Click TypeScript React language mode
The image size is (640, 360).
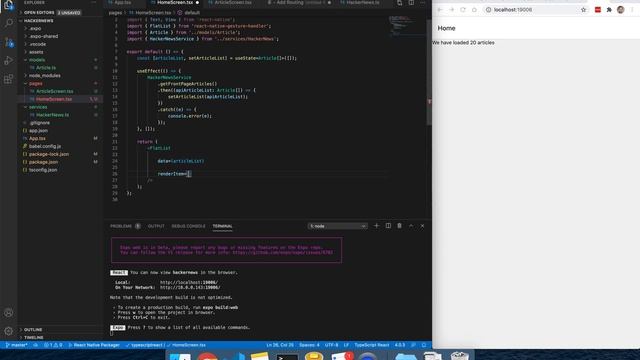[372, 345]
